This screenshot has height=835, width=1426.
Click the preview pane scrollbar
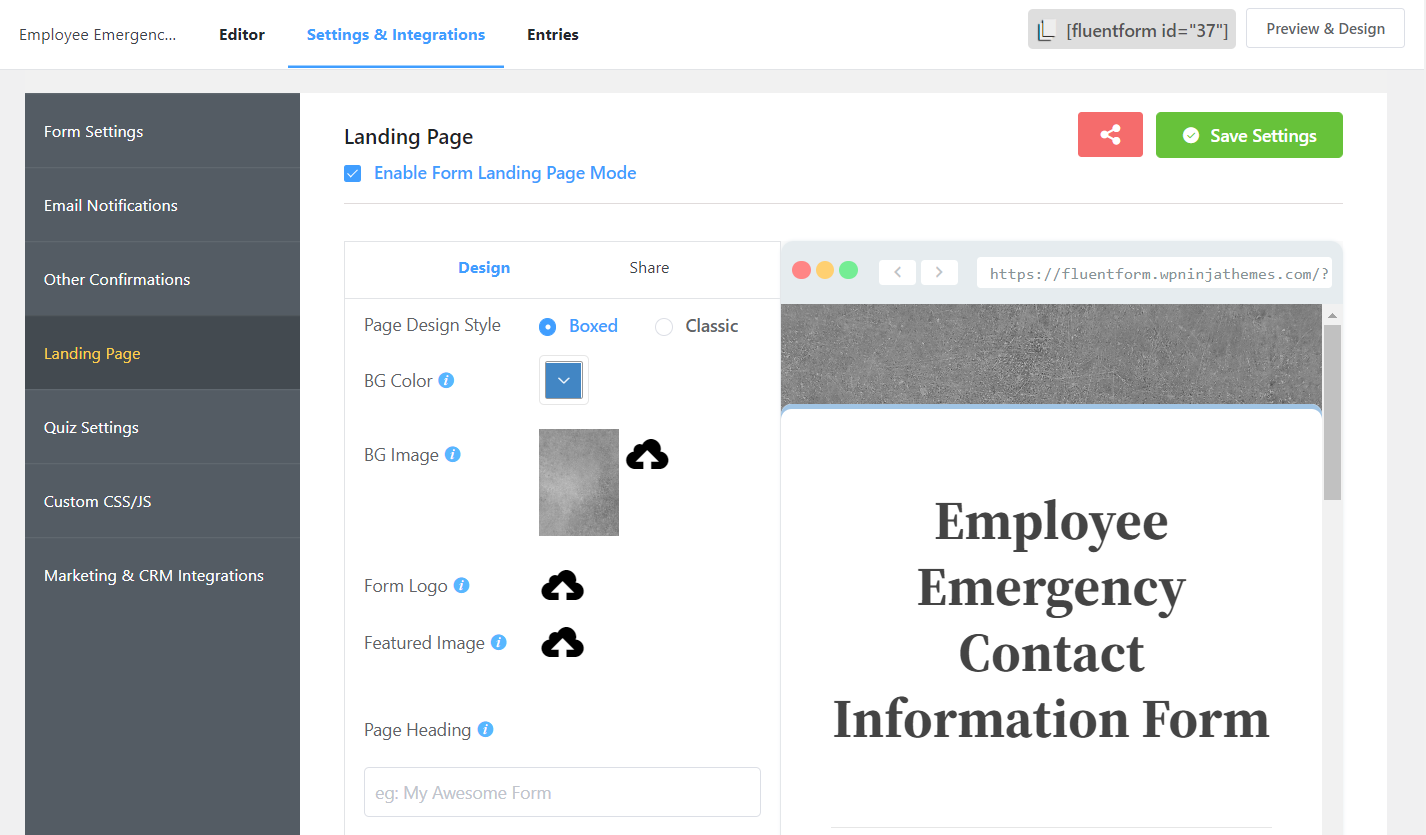pos(1332,410)
